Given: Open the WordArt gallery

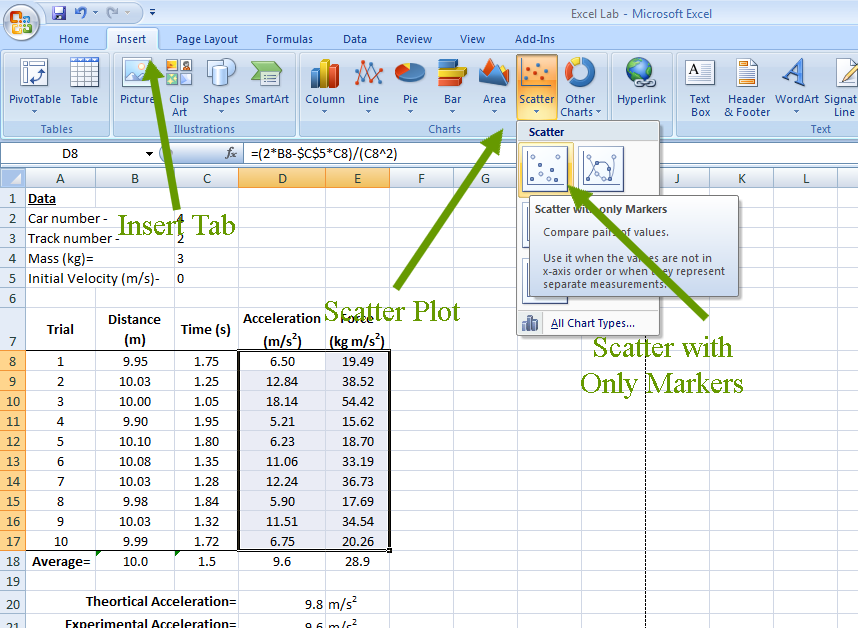Looking at the screenshot, I should tap(796, 85).
